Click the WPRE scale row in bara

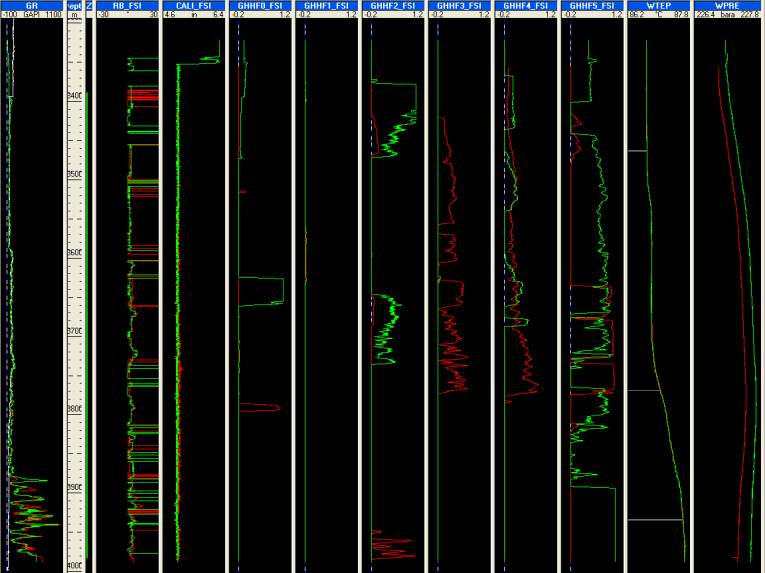(x=727, y=15)
